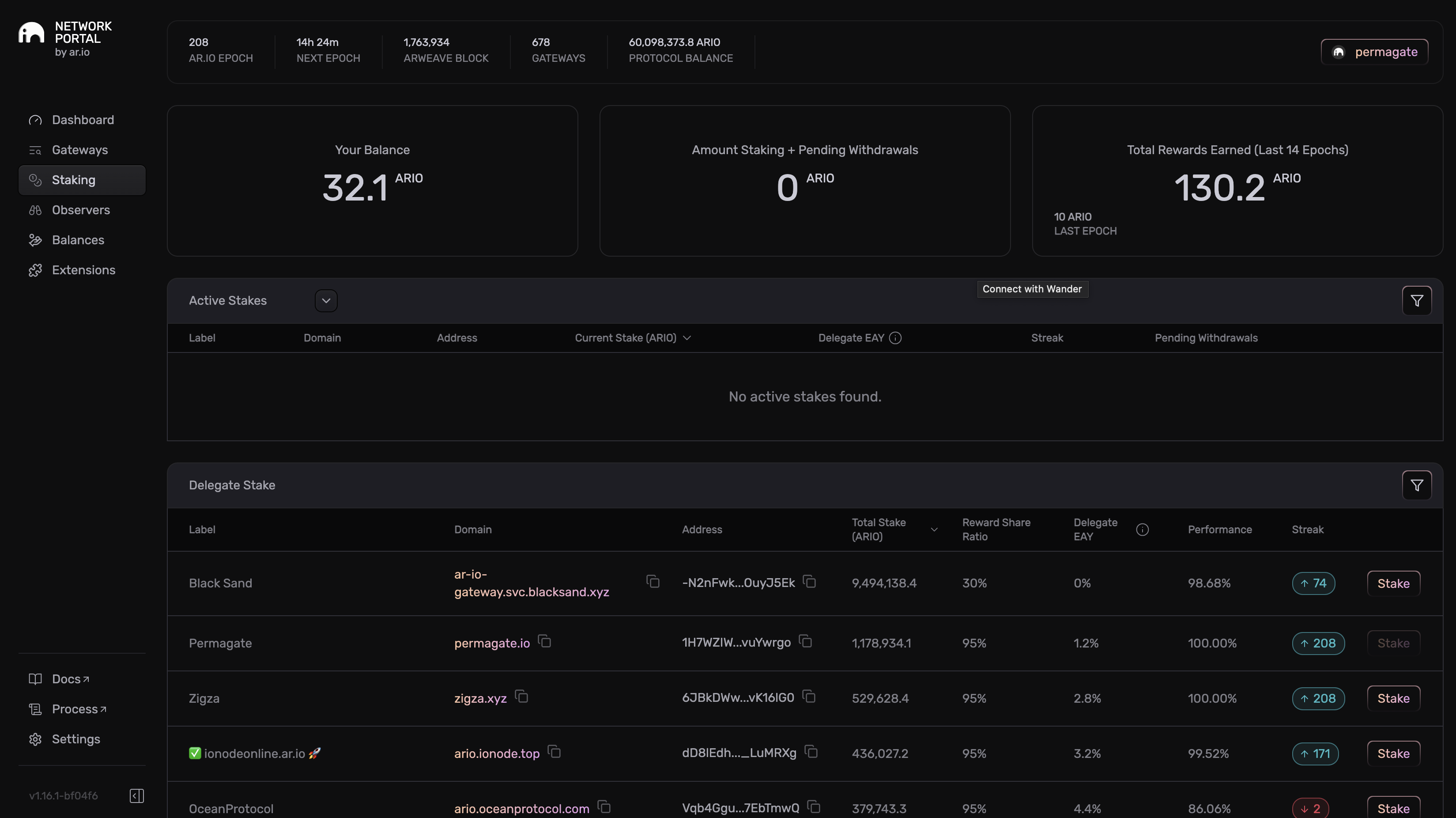Open the Gateways page
1456x818 pixels.
80,150
